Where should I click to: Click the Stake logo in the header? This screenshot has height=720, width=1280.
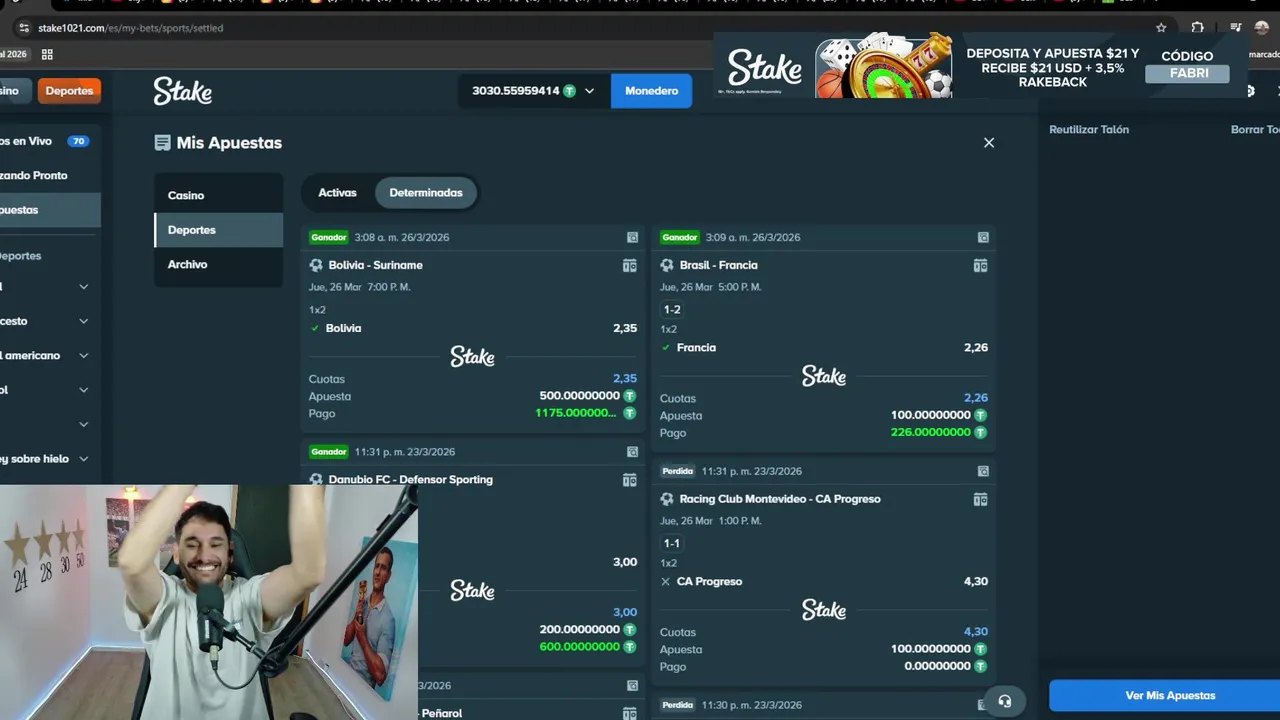(x=183, y=91)
